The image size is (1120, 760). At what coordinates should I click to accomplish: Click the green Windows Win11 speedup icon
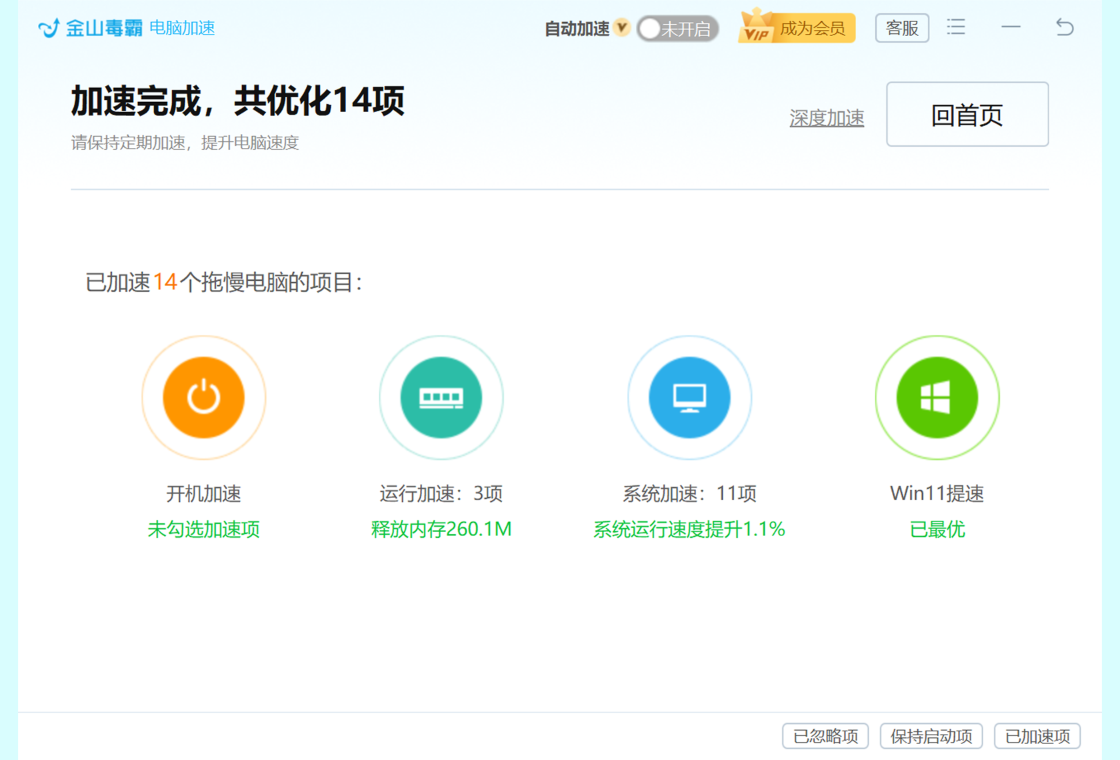click(x=937, y=397)
